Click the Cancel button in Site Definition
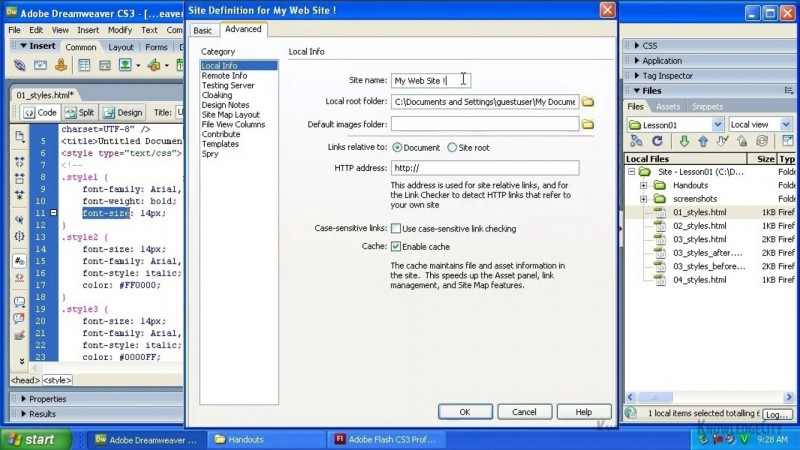The image size is (800, 450). tap(524, 412)
